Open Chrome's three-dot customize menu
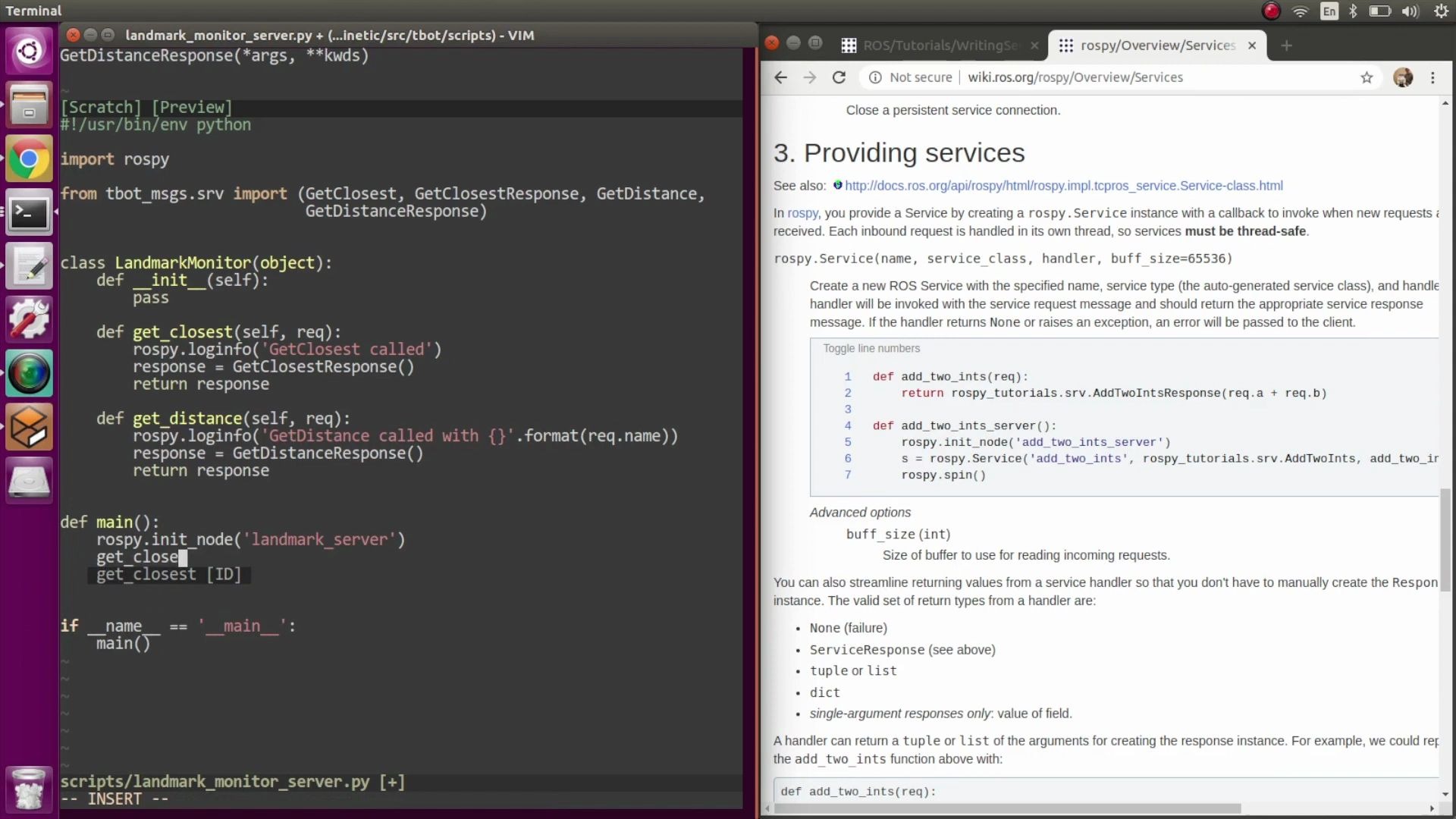Screen dimensions: 1456x819 tap(1433, 77)
